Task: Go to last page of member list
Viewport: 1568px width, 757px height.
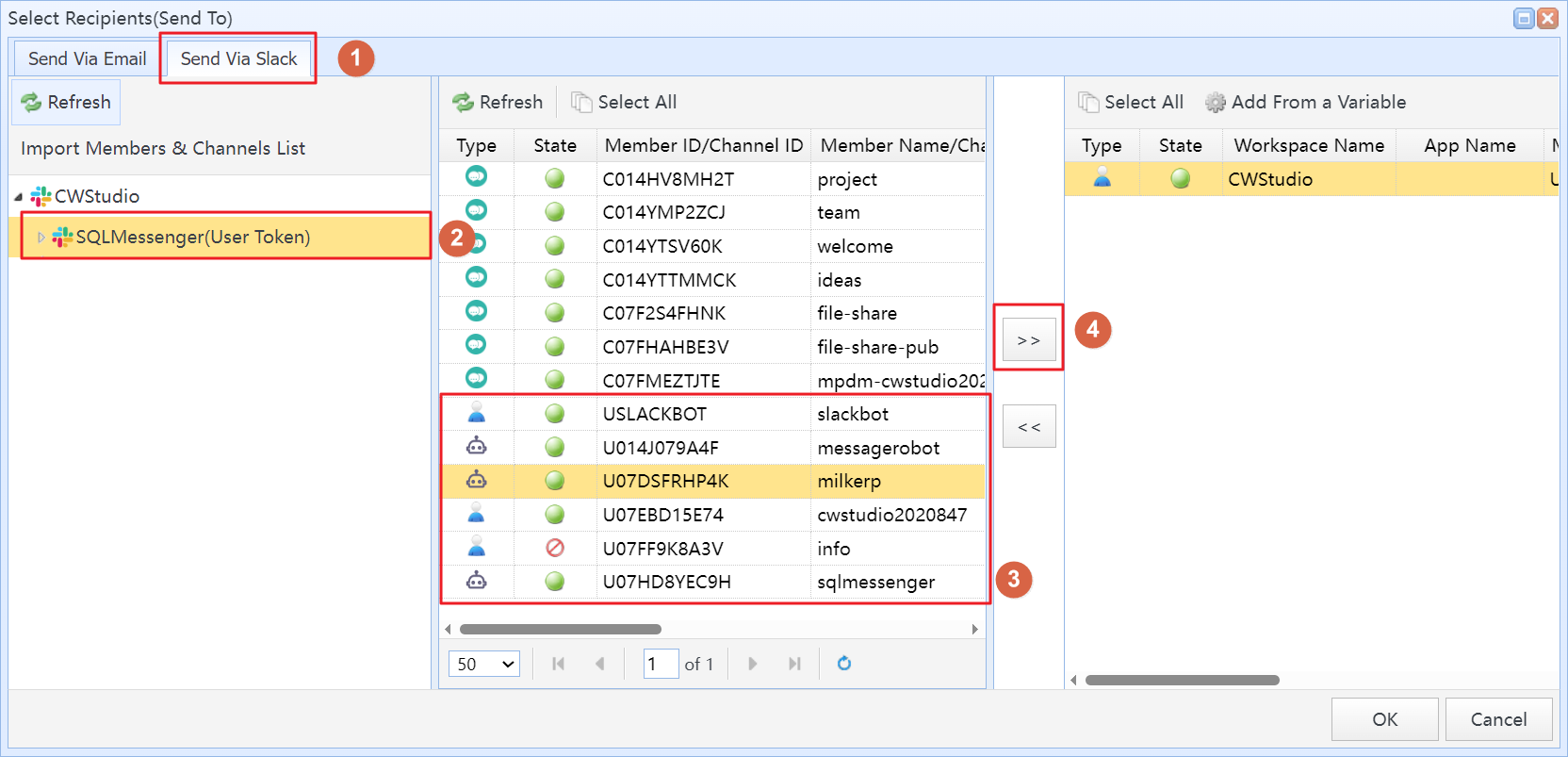Action: click(x=794, y=664)
